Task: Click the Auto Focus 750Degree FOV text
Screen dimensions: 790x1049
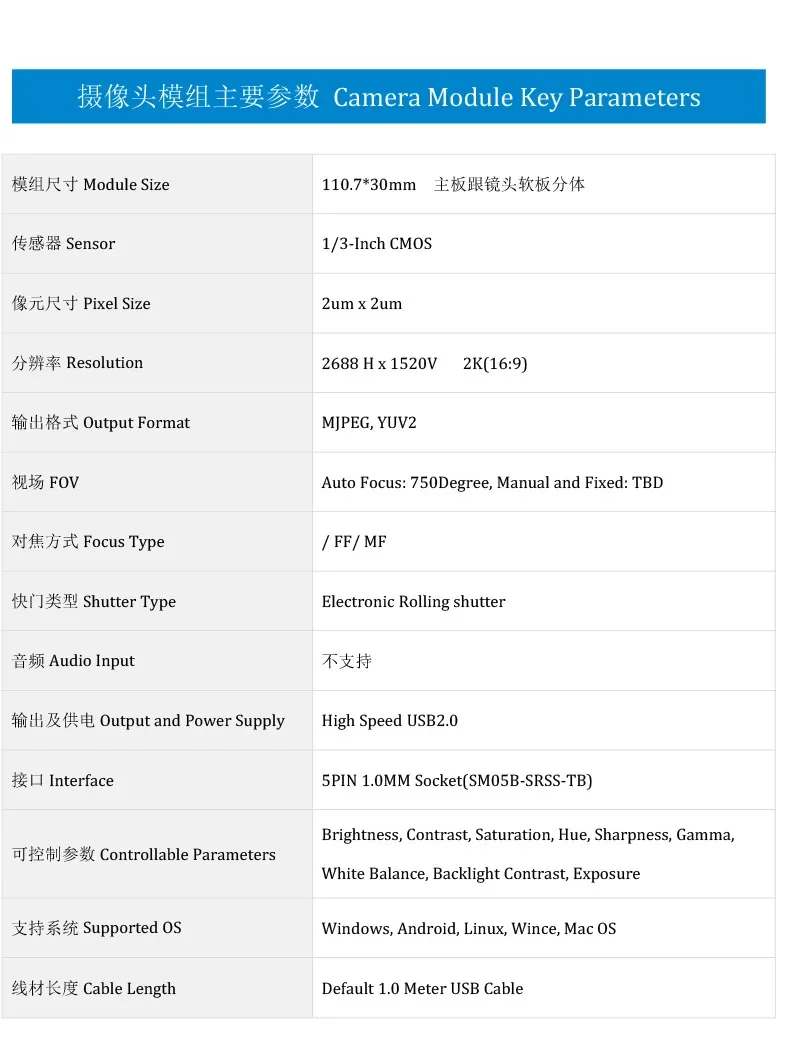Action: (x=492, y=483)
